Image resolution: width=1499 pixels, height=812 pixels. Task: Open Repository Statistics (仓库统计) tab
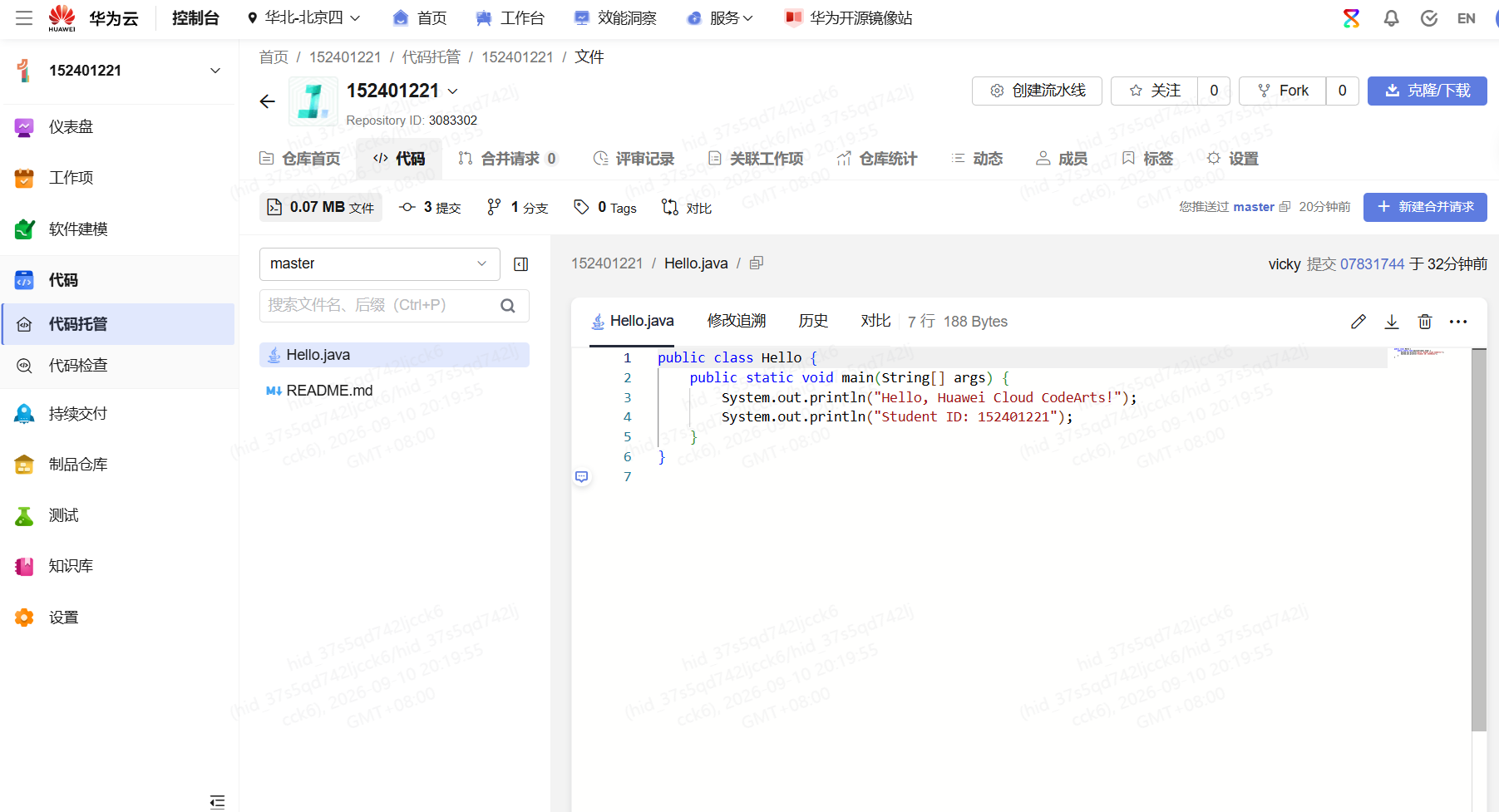(877, 159)
